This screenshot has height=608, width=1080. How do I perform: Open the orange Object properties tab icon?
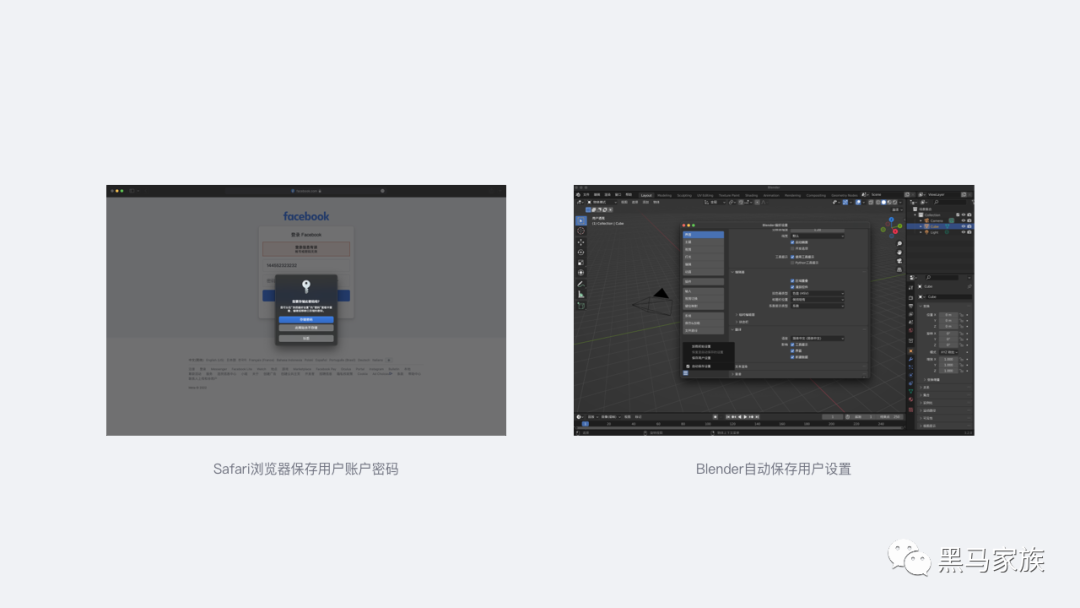911,350
